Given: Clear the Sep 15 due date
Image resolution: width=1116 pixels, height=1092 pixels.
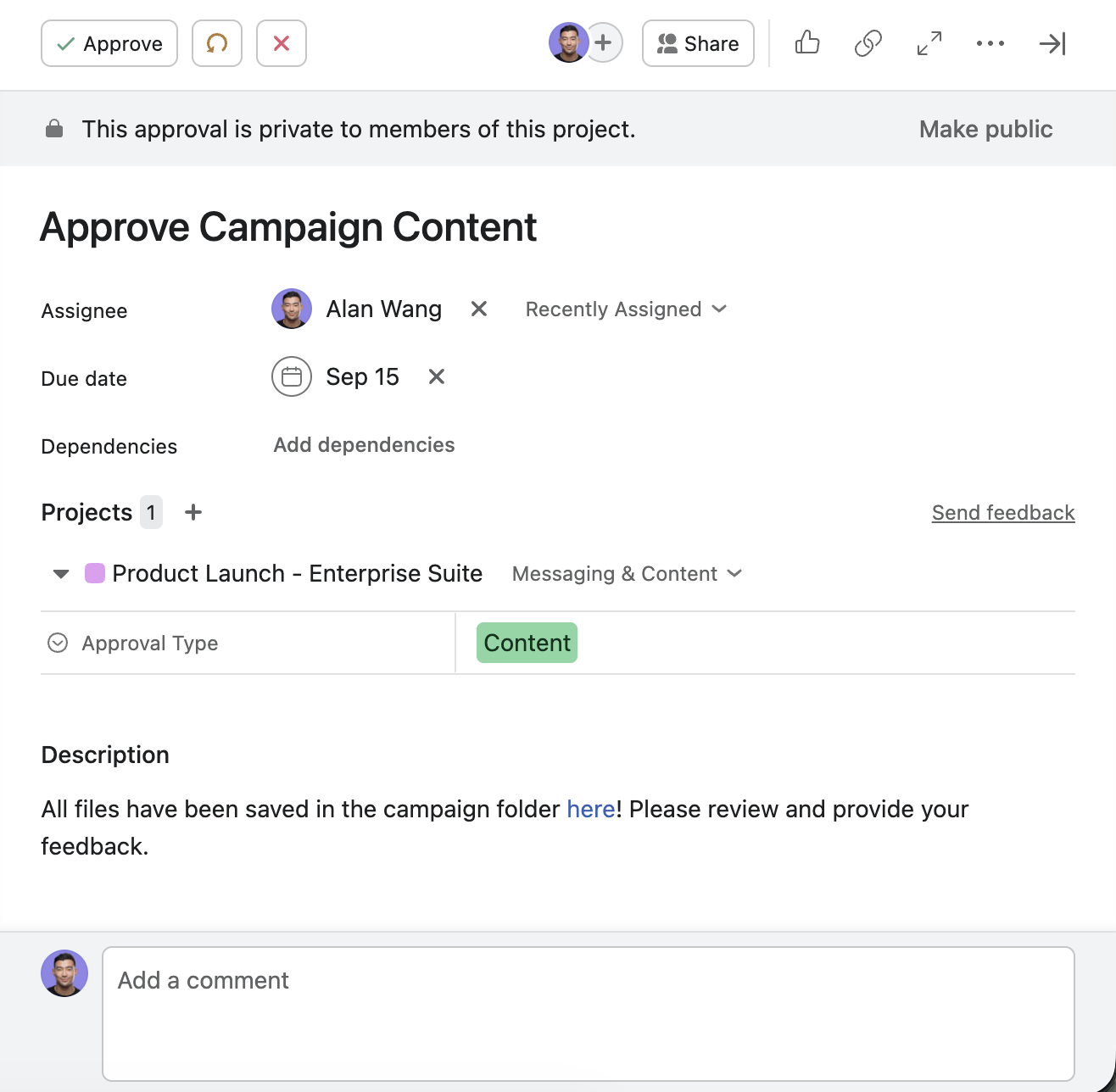Looking at the screenshot, I should point(437,376).
